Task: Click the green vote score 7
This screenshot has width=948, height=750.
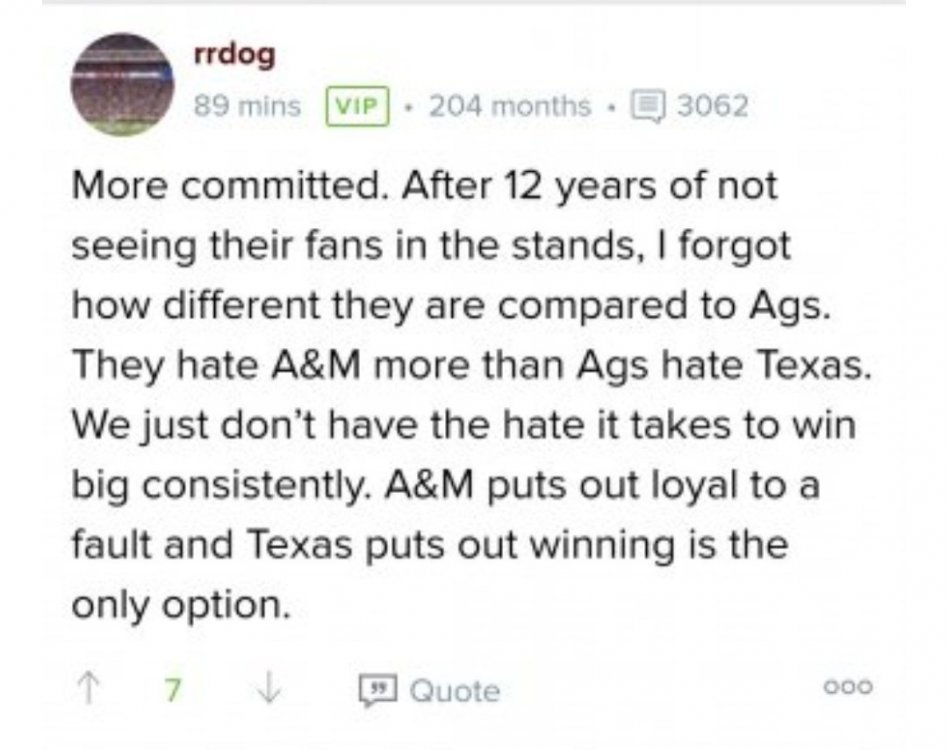Action: tap(172, 690)
